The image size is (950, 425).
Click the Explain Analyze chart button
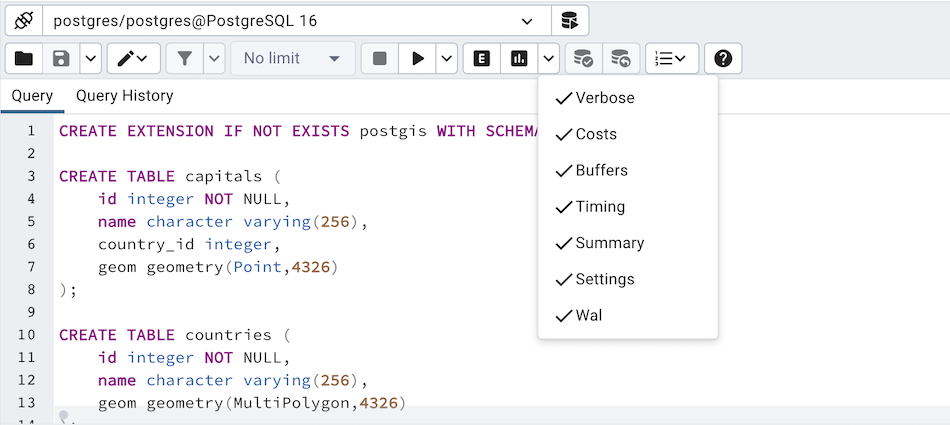(519, 58)
